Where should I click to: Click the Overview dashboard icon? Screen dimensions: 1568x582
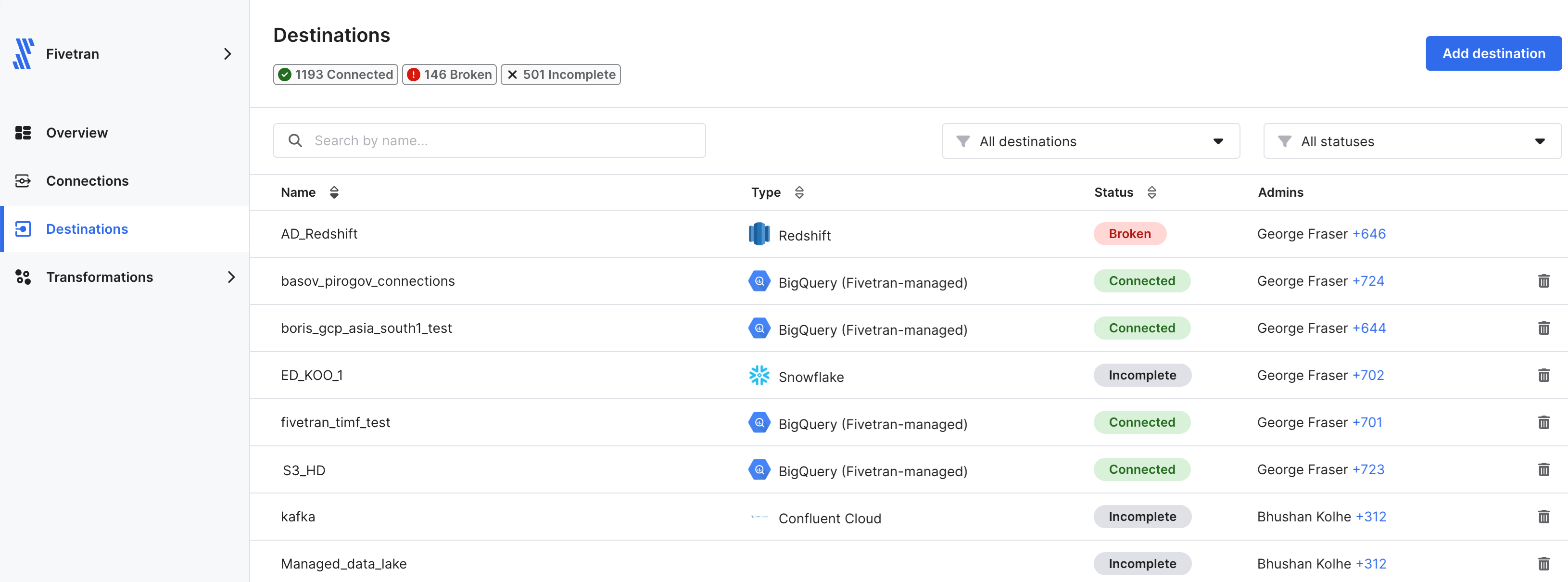(23, 133)
